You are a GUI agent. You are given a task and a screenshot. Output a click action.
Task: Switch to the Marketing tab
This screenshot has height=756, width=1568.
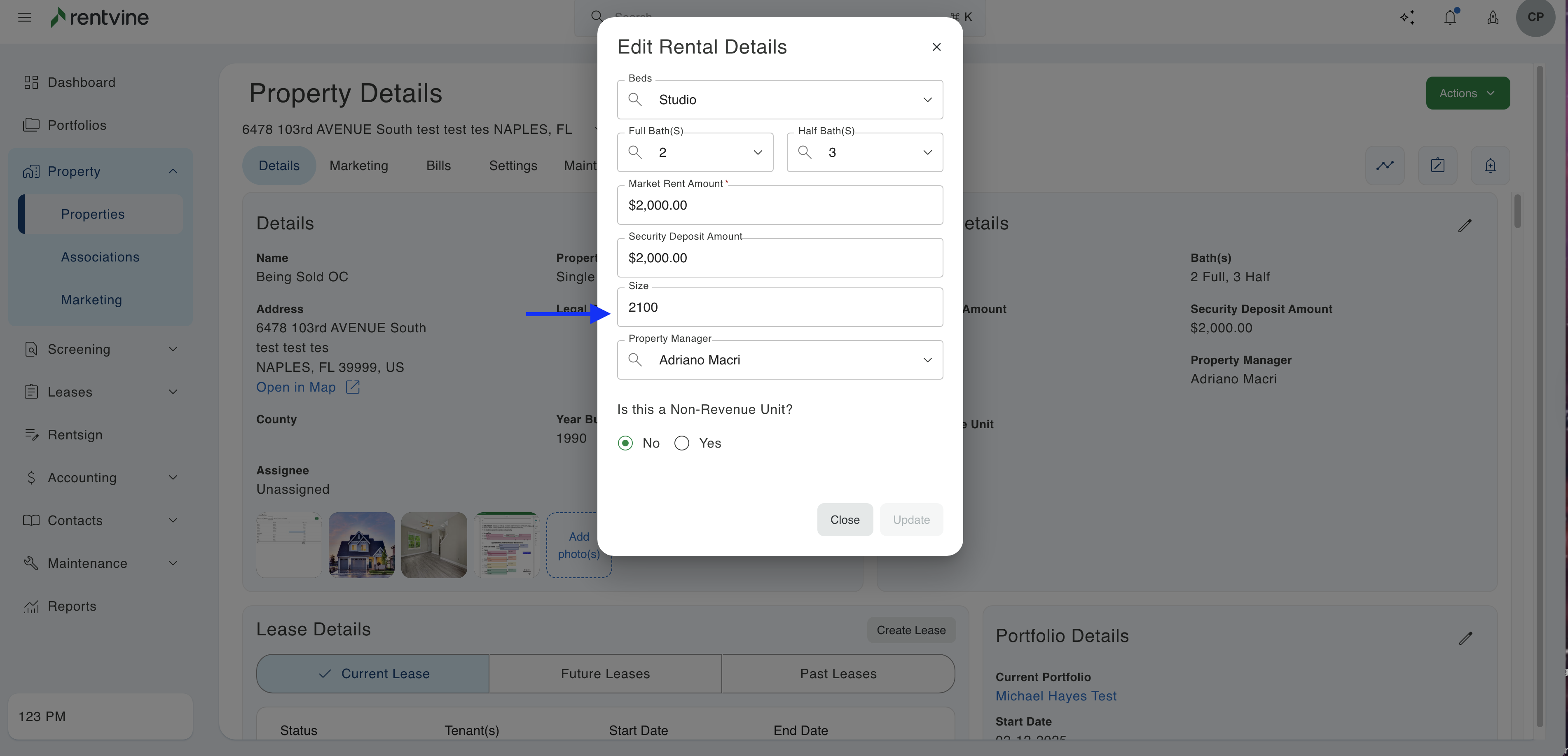pyautogui.click(x=358, y=166)
